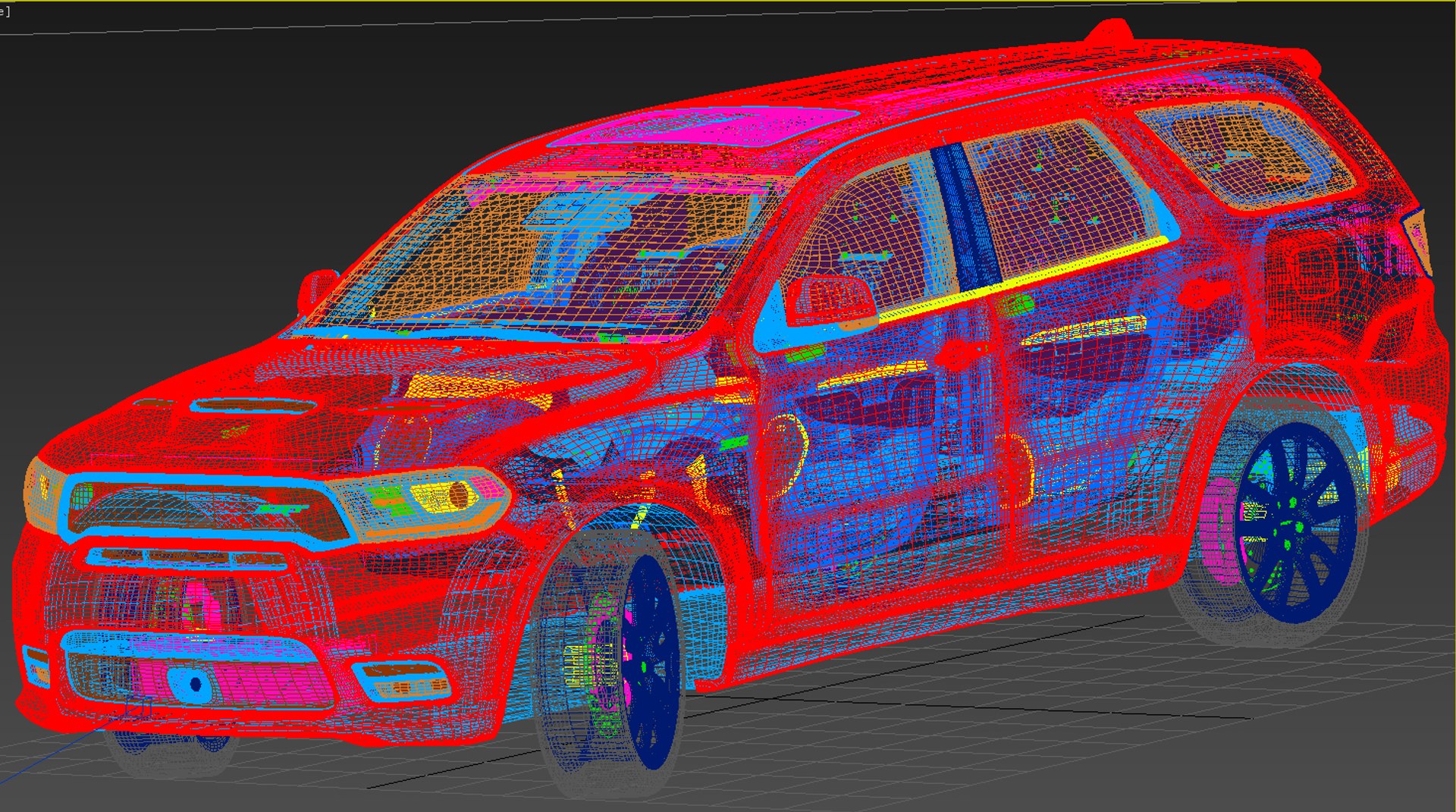The height and width of the screenshot is (812, 1456).
Task: Select the hood scoop vent
Action: [253, 406]
